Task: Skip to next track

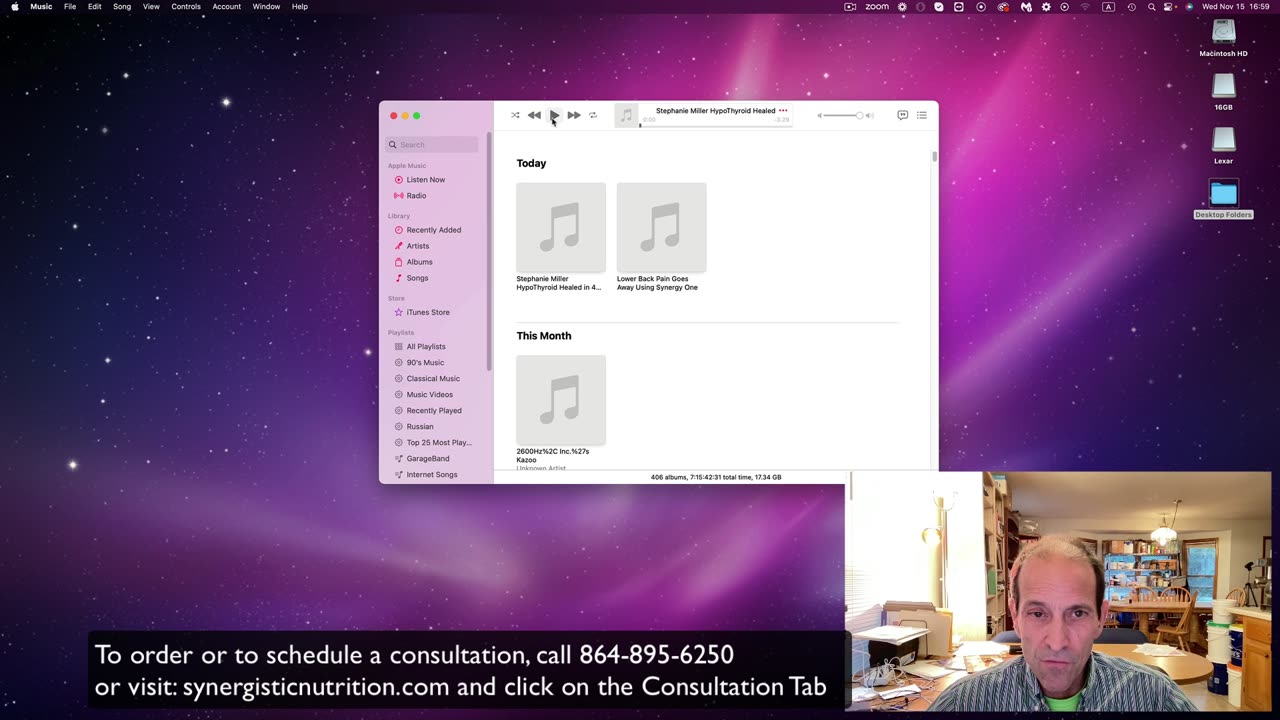Action: point(573,115)
